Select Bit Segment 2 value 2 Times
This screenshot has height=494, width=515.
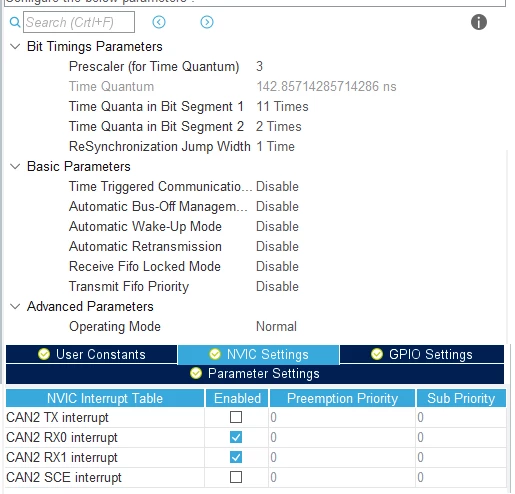(278, 126)
